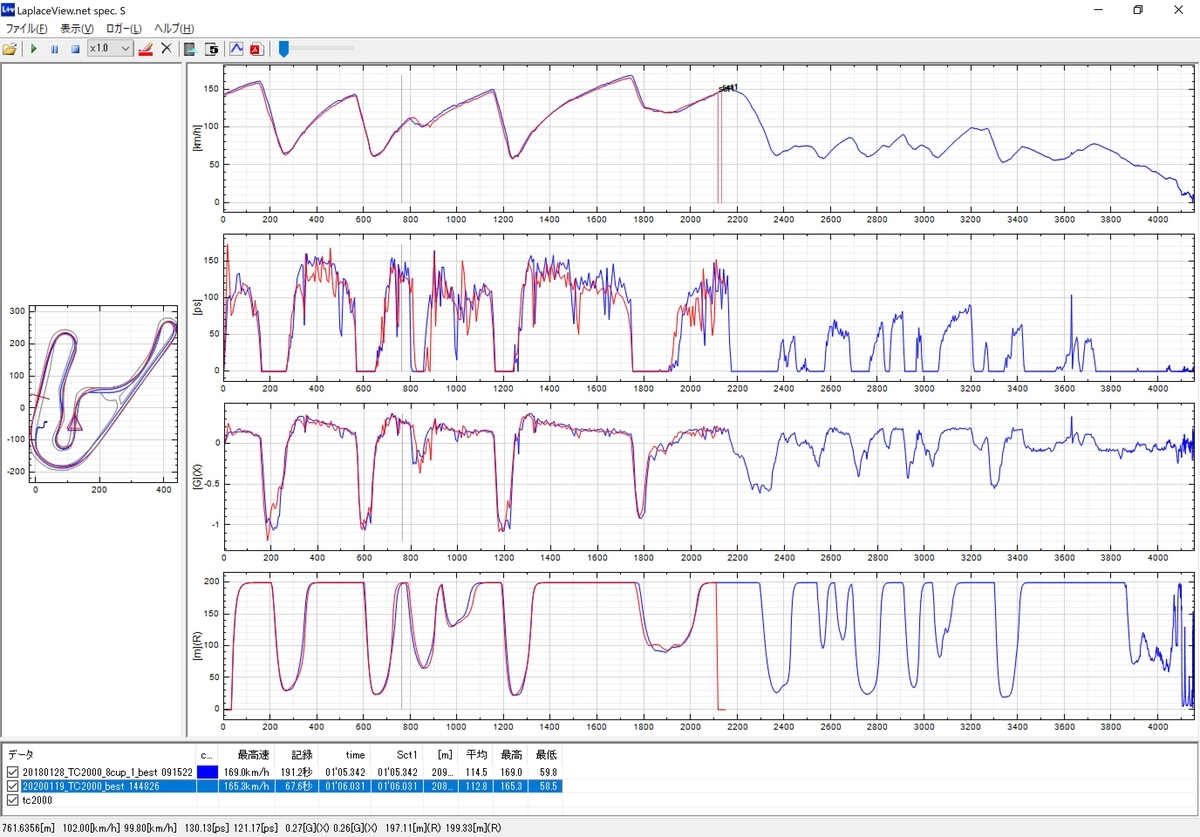The width and height of the screenshot is (1200, 837).
Task: Click the Sct1 sector marker on speed graph
Action: pos(729,88)
